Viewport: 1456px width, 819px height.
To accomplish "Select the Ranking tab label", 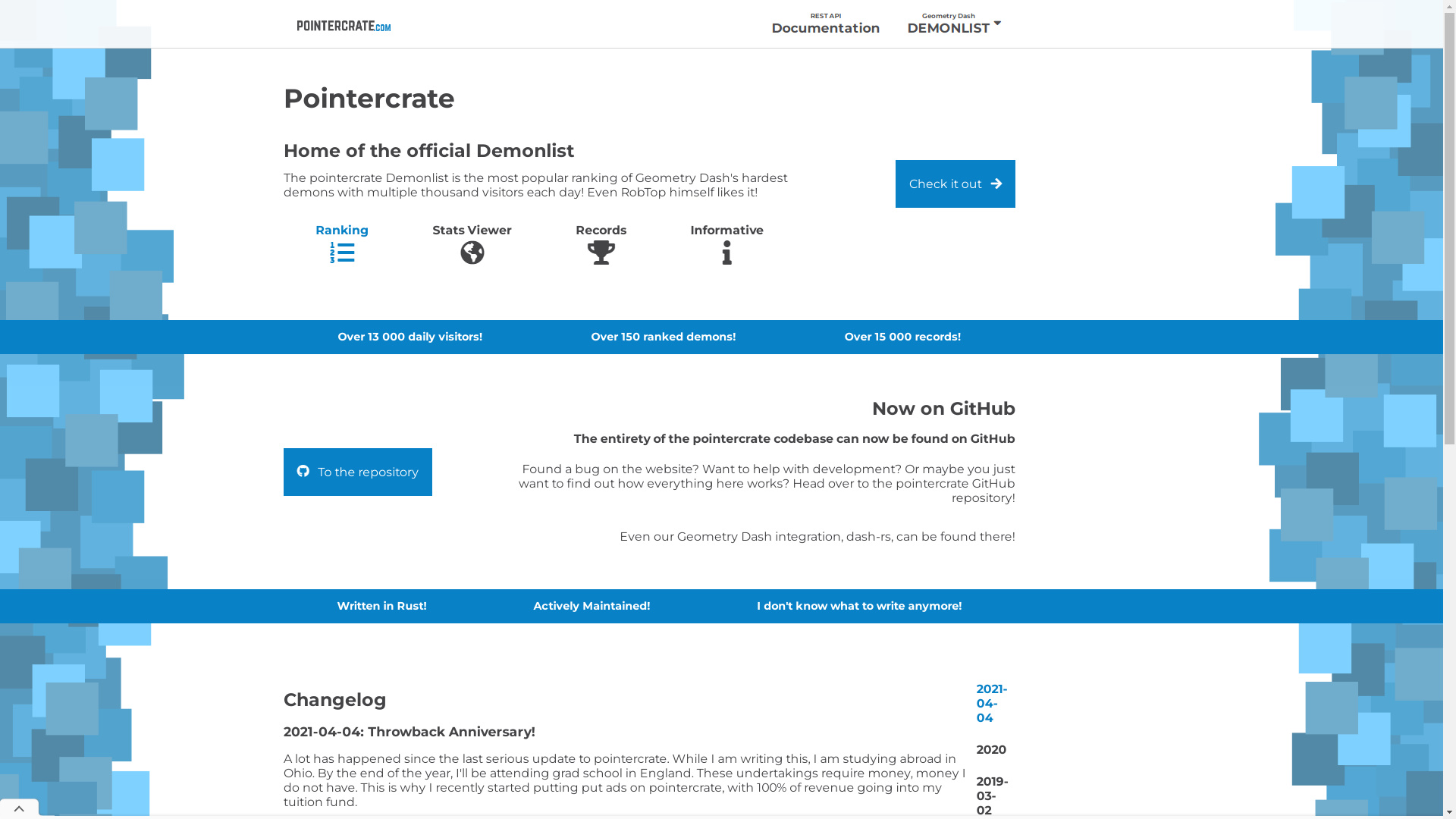I will pyautogui.click(x=342, y=230).
